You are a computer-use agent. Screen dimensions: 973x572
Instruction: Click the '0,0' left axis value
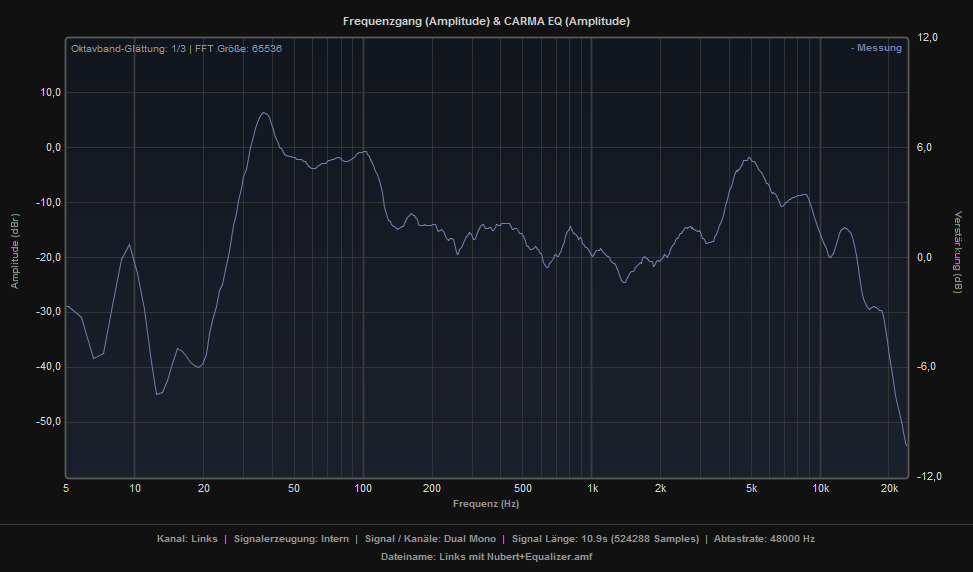pos(53,148)
